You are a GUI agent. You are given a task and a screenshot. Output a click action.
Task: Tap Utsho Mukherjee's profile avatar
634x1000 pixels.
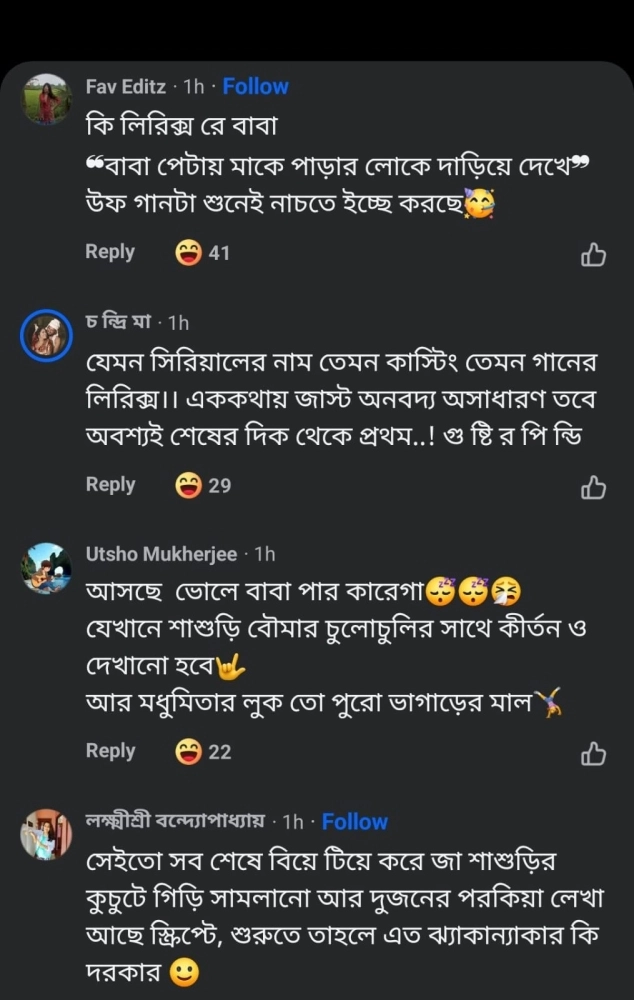(46, 567)
